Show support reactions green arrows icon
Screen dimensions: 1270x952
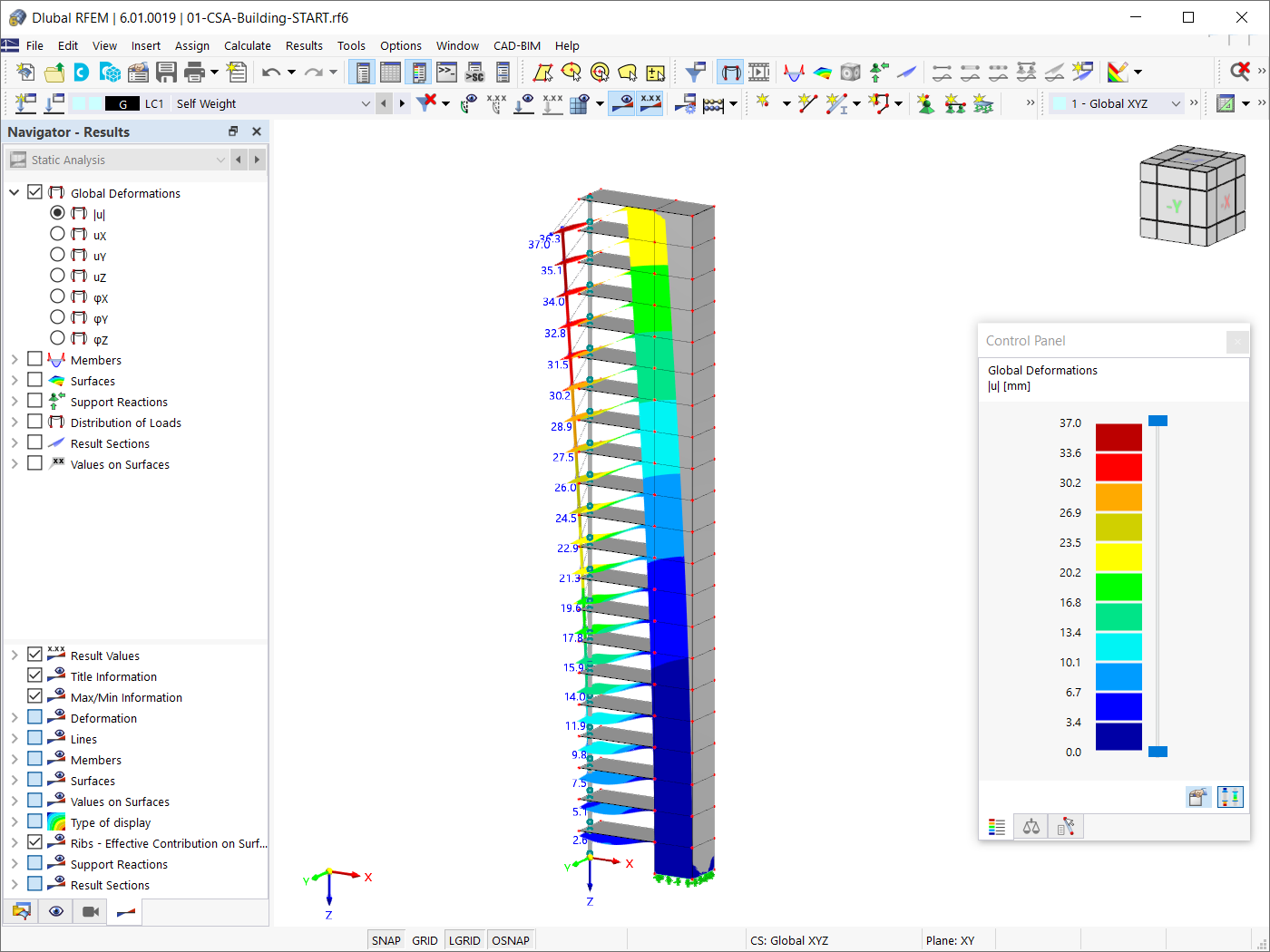coord(879,73)
